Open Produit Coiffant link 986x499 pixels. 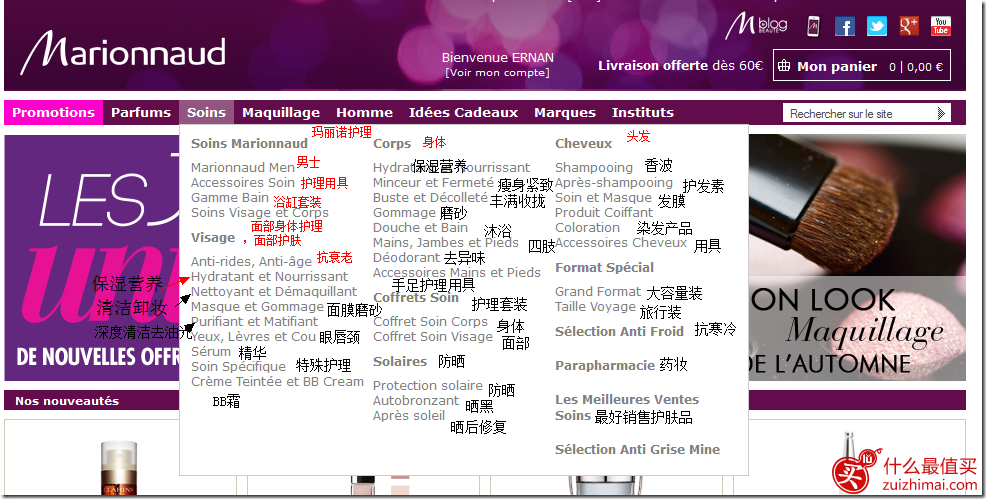pos(604,213)
